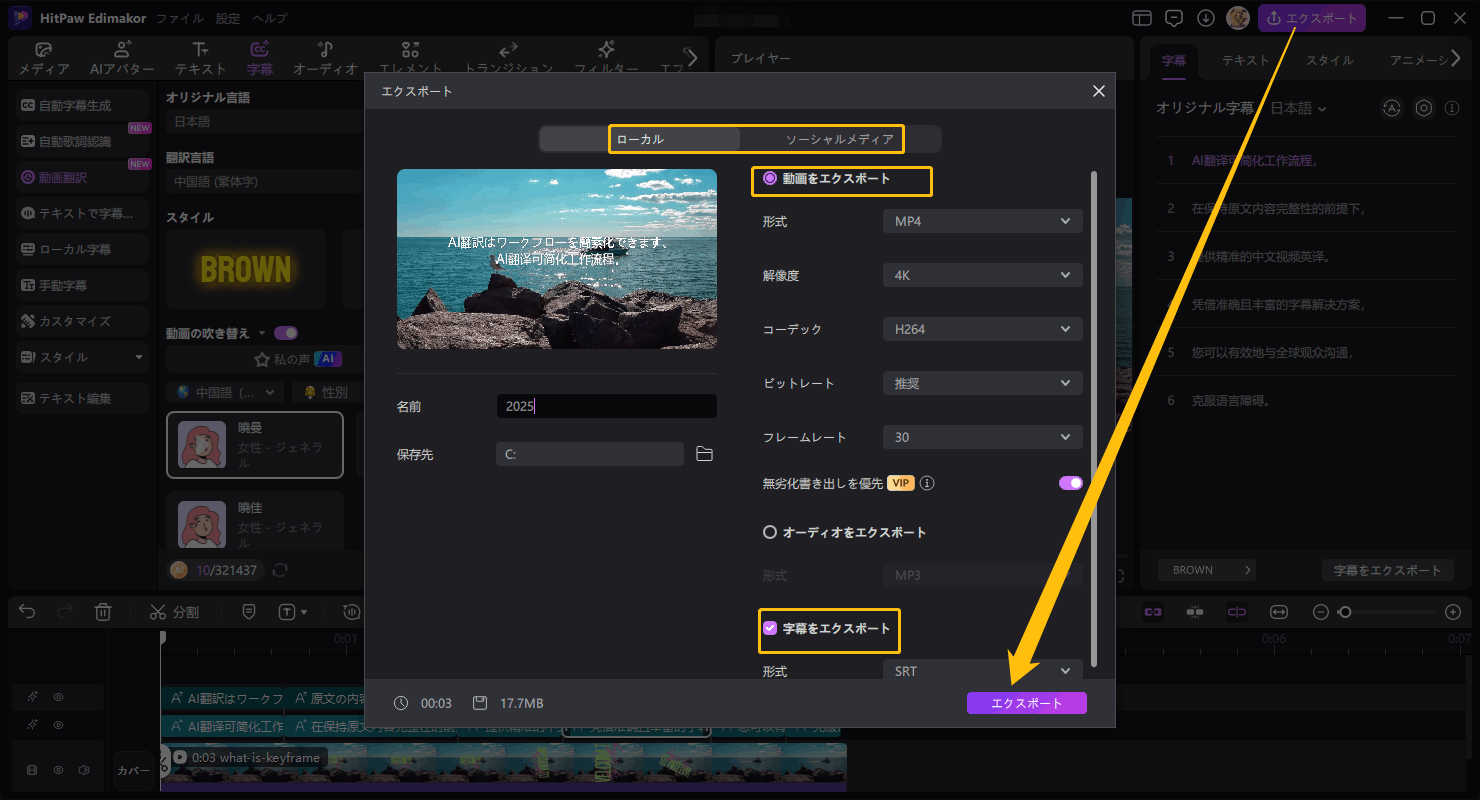Select 動画をエクスポート radio button
The height and width of the screenshot is (800, 1480).
[770, 179]
